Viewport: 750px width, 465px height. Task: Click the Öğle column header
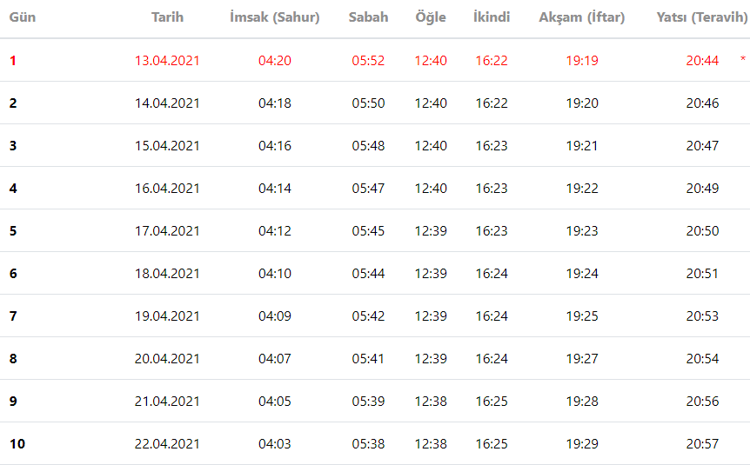pyautogui.click(x=431, y=18)
